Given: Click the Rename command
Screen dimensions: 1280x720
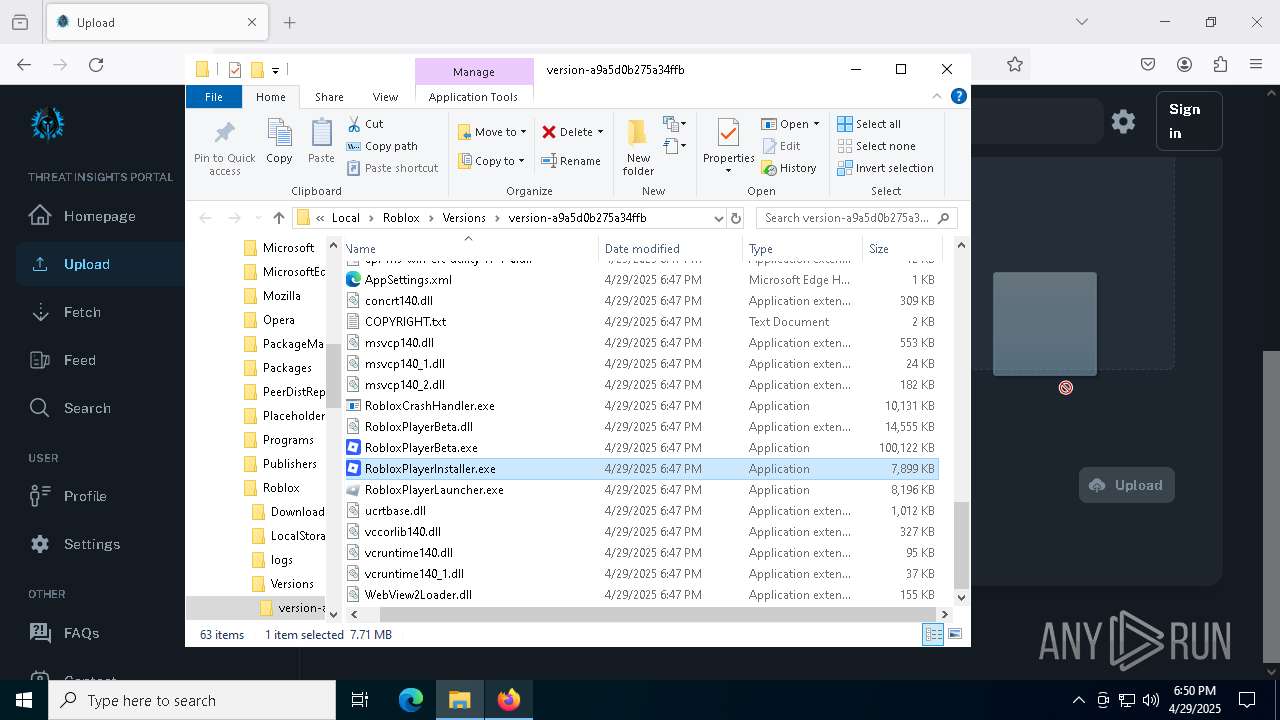Looking at the screenshot, I should (x=571, y=161).
